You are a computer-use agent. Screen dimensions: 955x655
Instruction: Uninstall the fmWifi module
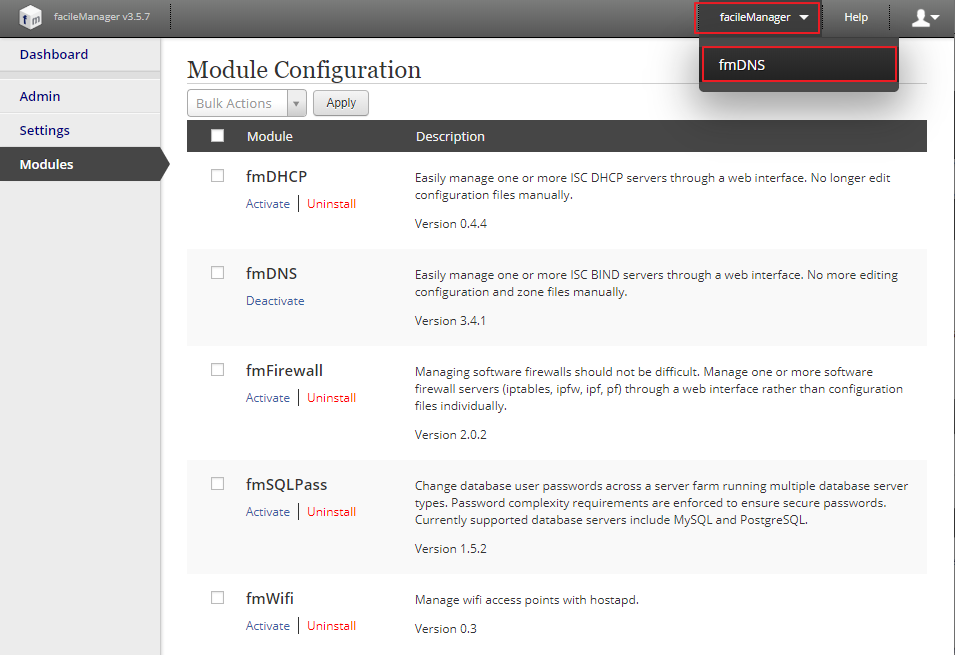(331, 626)
